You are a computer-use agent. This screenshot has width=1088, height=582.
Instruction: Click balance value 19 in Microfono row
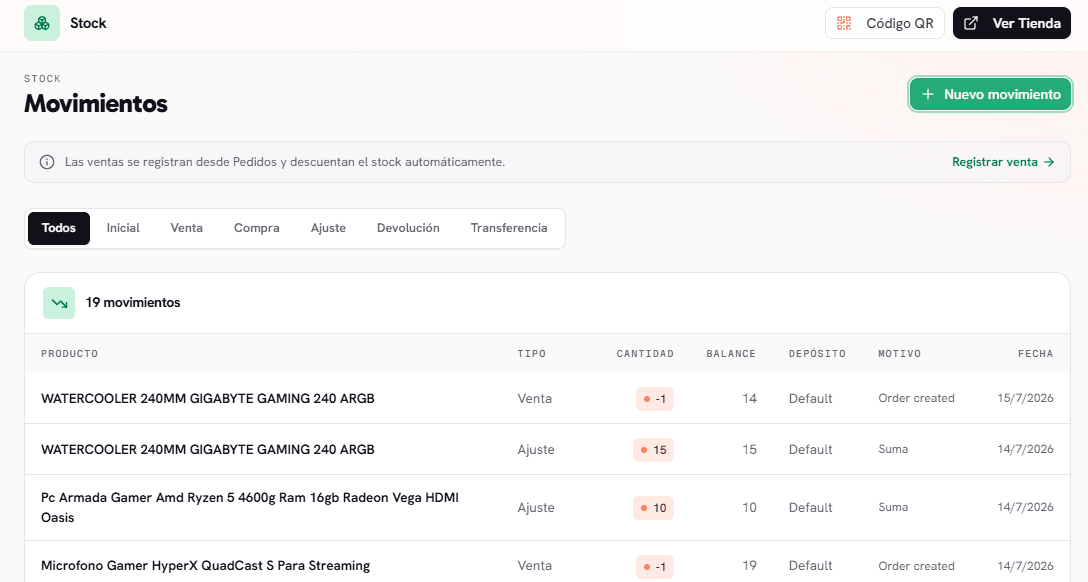[x=749, y=566]
